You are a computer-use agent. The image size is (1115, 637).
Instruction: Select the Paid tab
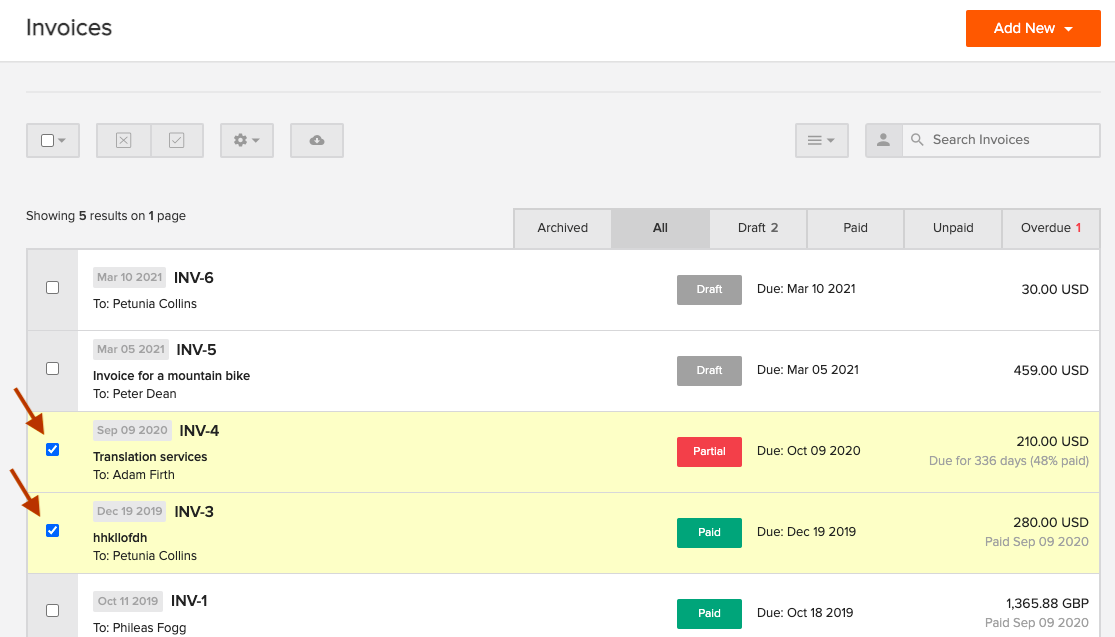(x=855, y=228)
